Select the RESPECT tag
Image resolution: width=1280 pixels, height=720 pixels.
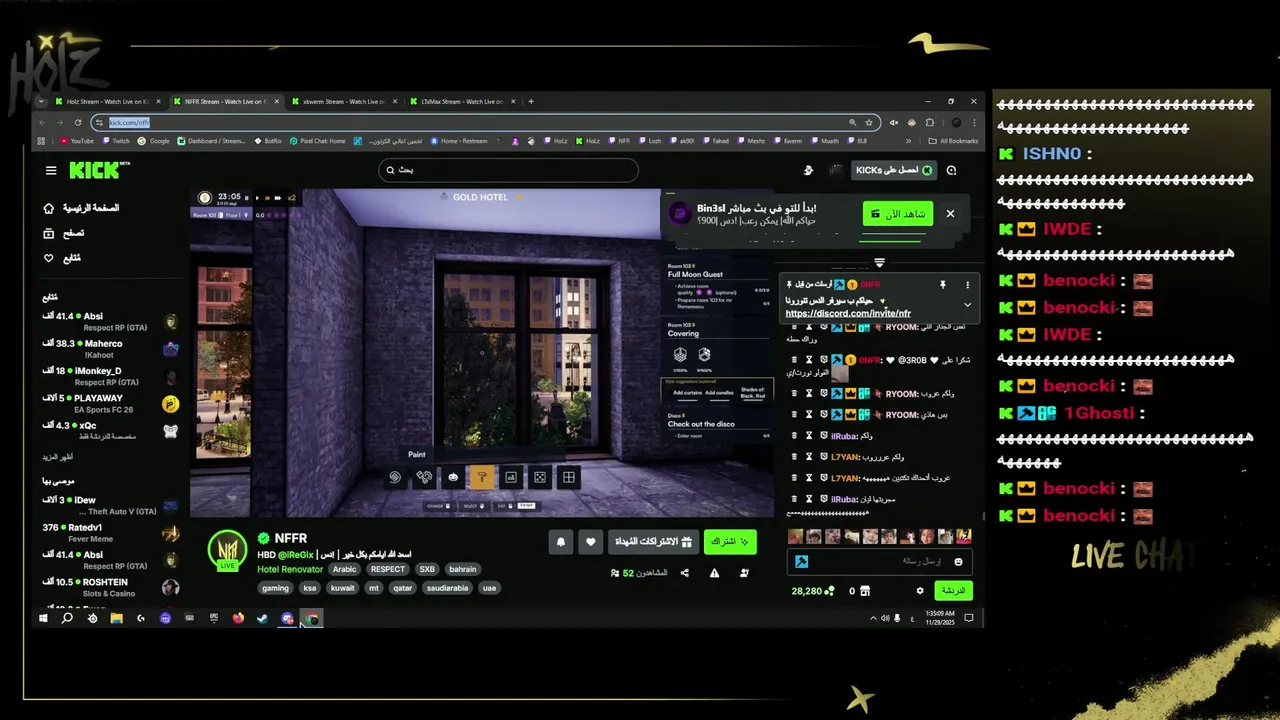tap(388, 569)
